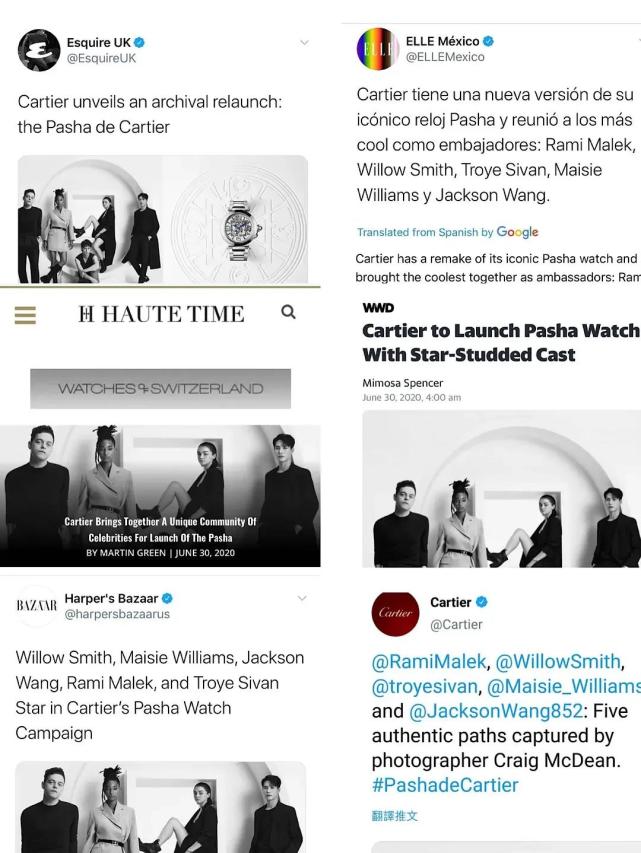This screenshot has width=641, height=853.
Task: Open the Watches of Switzerland banner
Action: pos(161,388)
